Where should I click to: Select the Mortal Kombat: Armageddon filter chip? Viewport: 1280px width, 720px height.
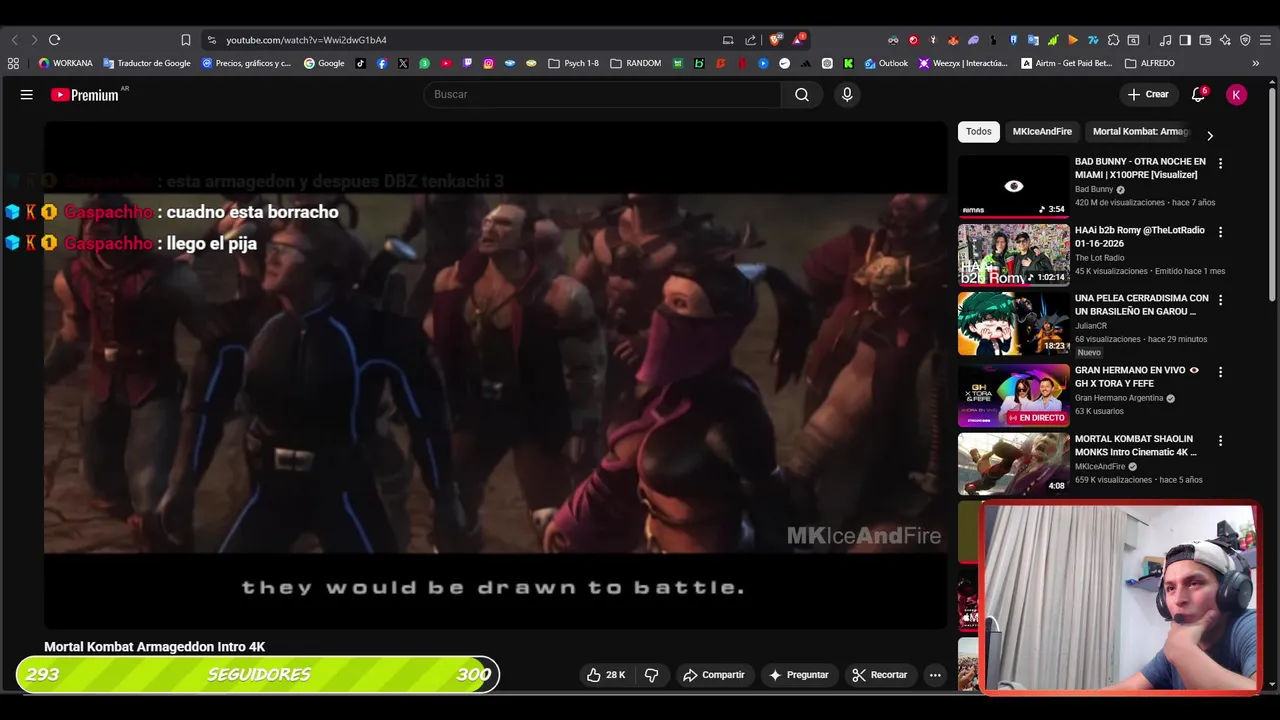1141,132
